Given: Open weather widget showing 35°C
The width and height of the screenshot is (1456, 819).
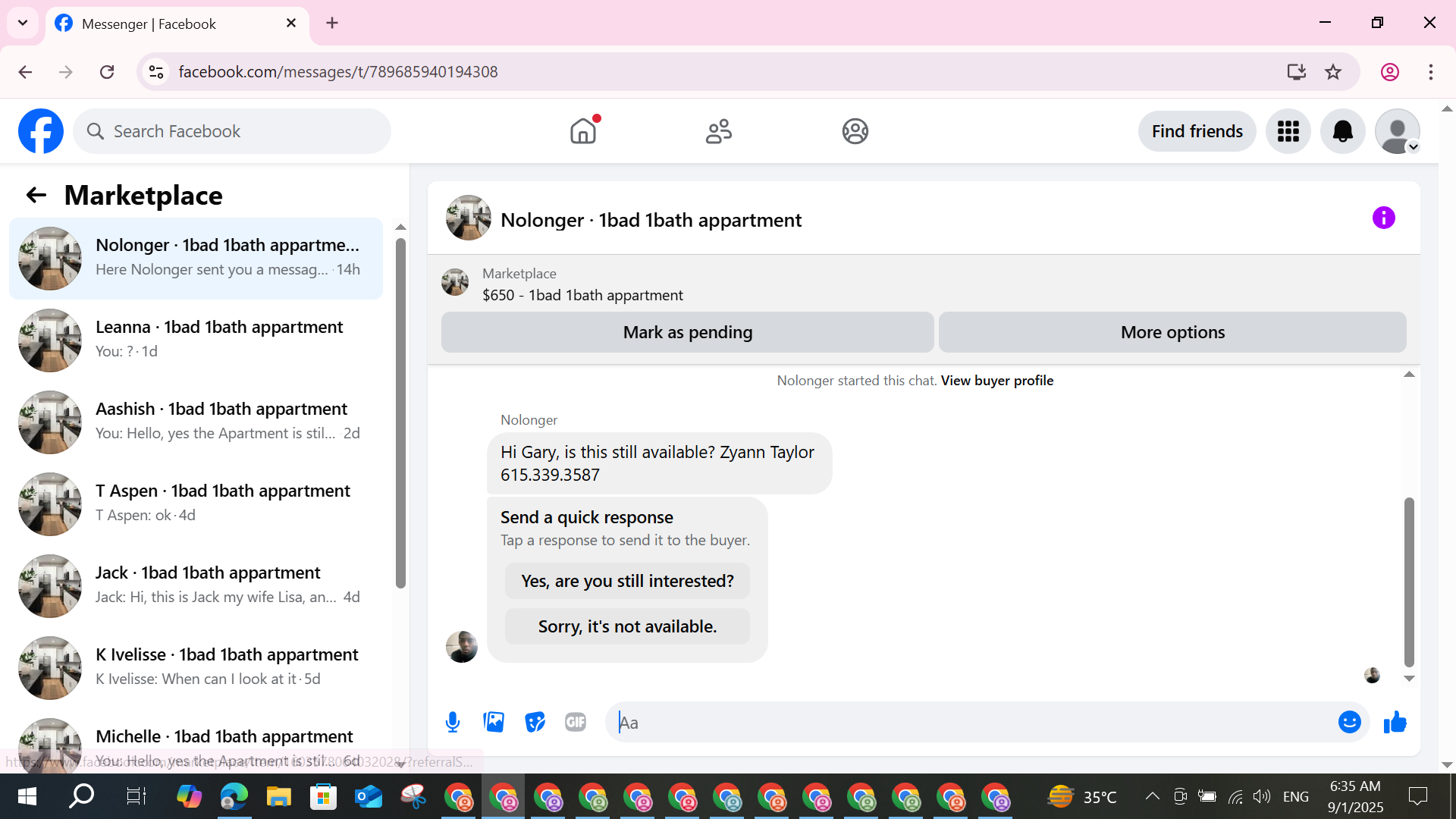Looking at the screenshot, I should (1082, 796).
